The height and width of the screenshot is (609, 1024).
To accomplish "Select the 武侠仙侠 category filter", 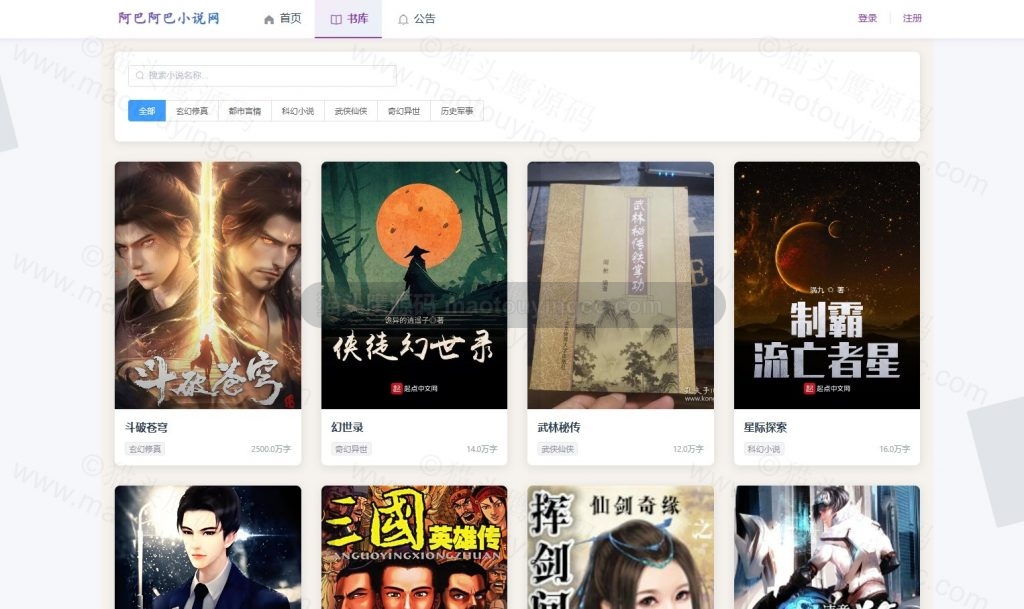I will [x=351, y=111].
